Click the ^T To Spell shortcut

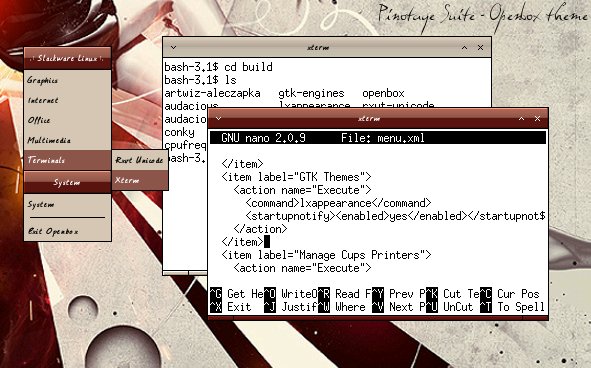click(x=513, y=307)
